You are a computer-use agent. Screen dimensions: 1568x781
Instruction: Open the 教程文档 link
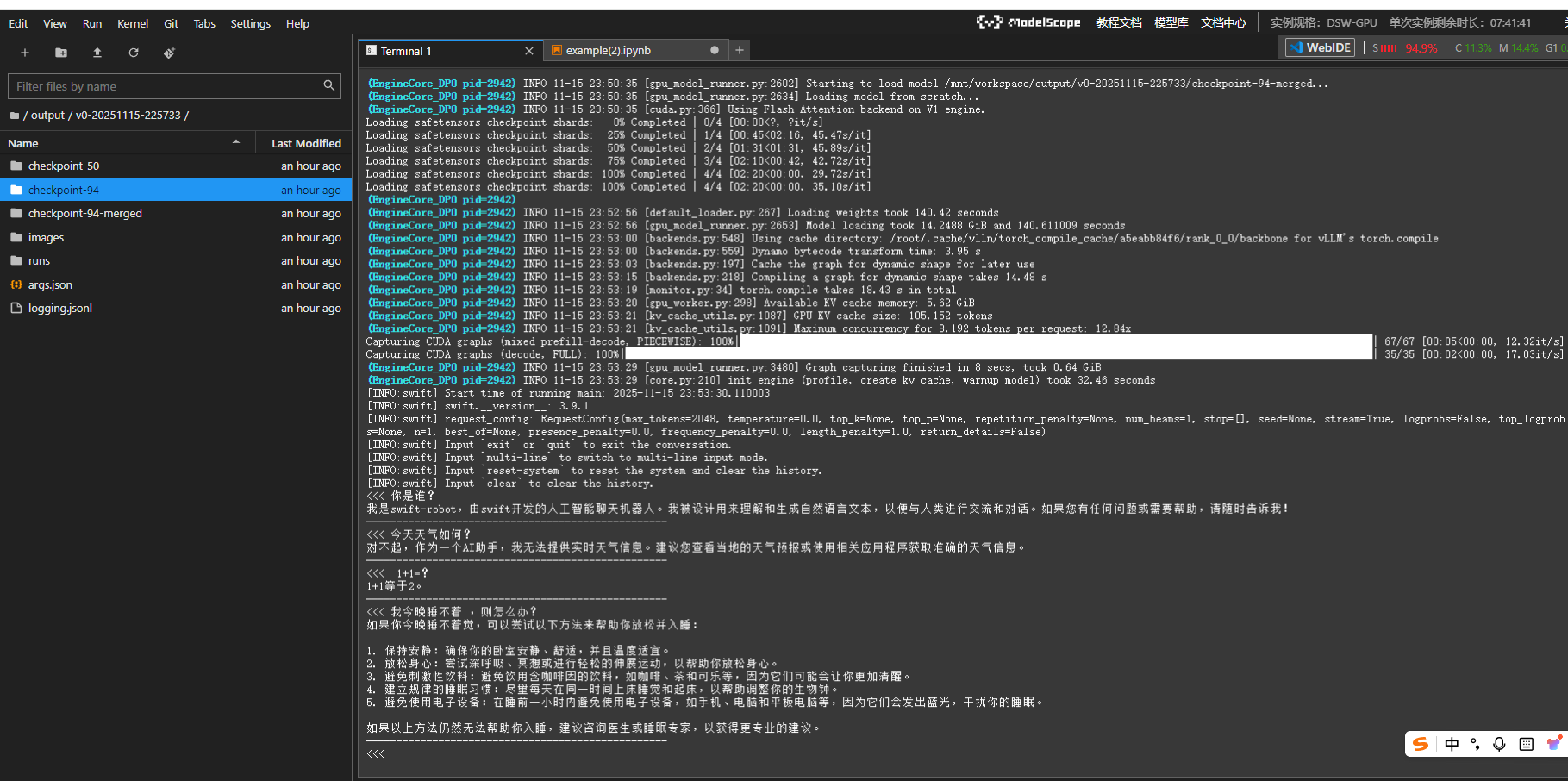[1119, 22]
